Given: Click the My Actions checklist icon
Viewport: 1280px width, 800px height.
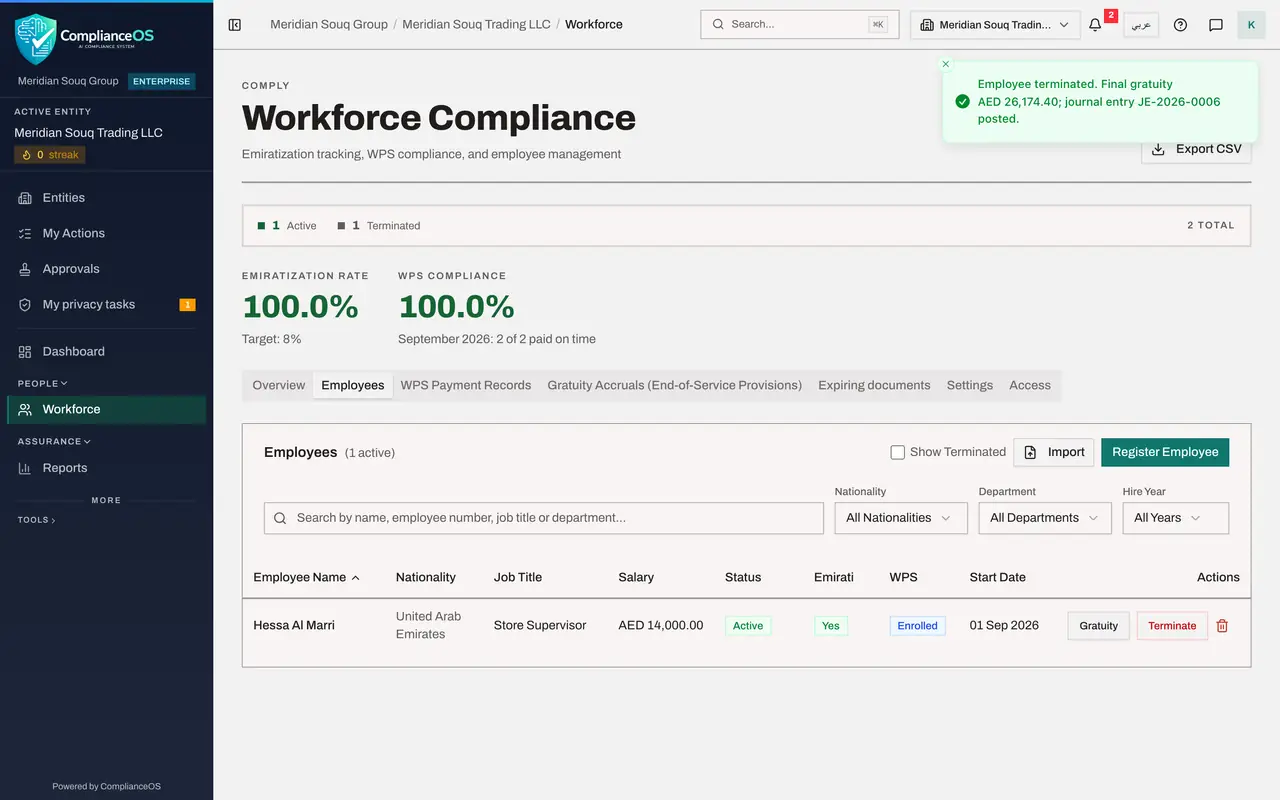Looking at the screenshot, I should tap(25, 233).
